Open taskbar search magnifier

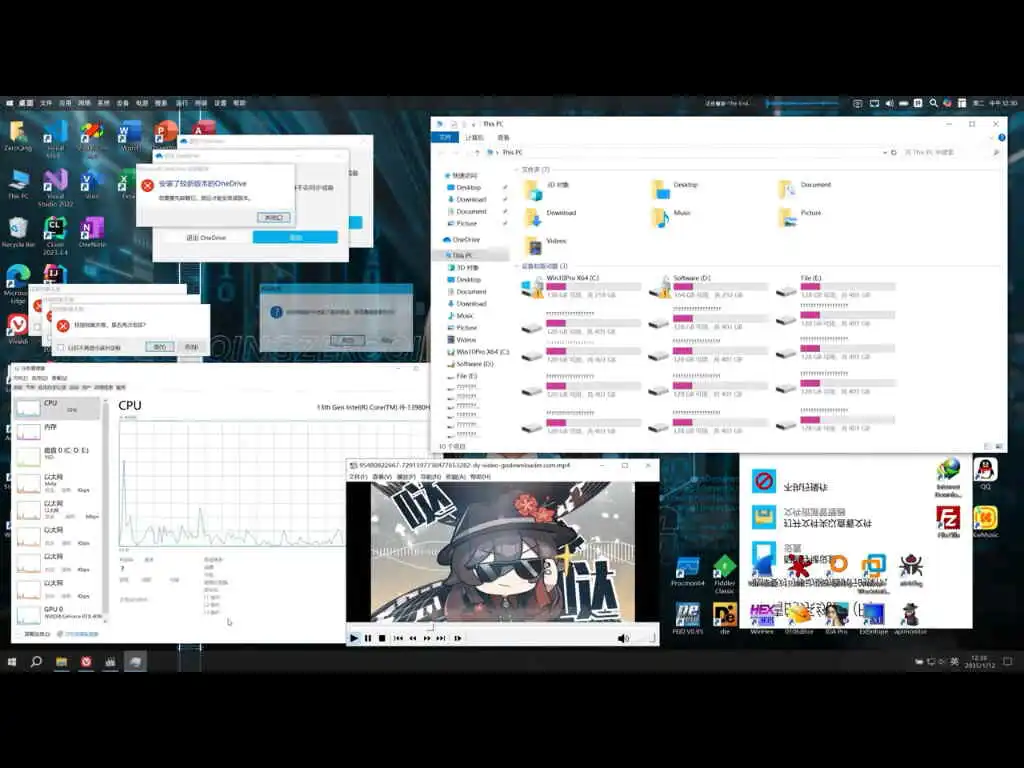36,662
